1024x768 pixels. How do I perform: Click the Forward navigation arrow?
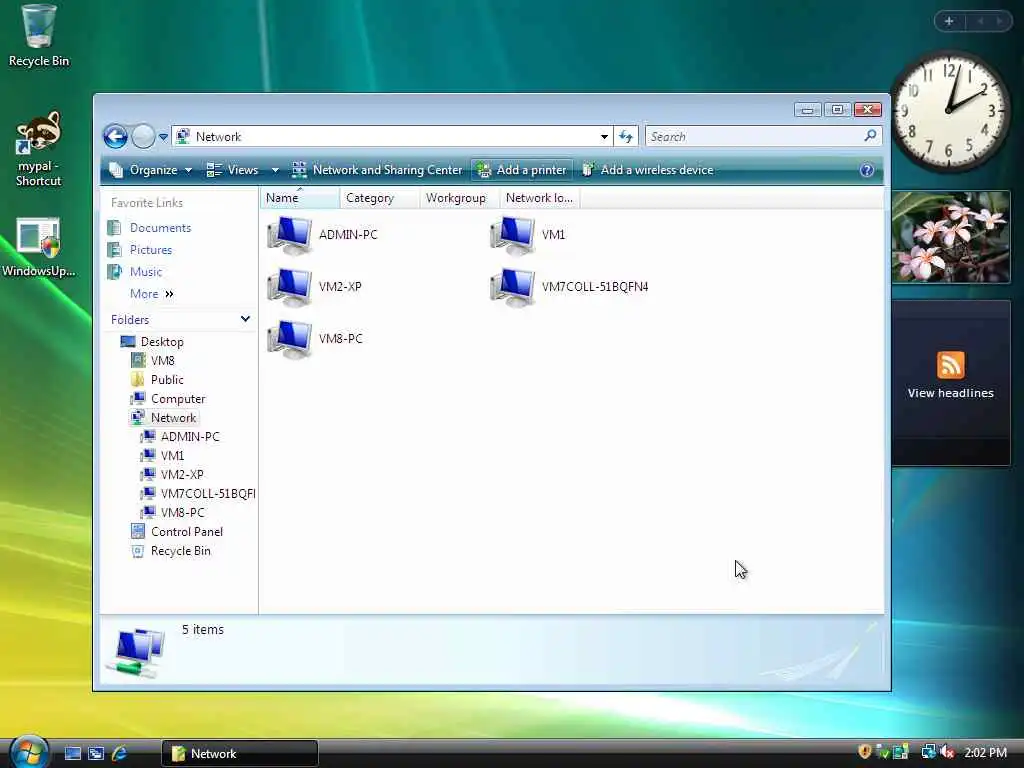tap(142, 136)
